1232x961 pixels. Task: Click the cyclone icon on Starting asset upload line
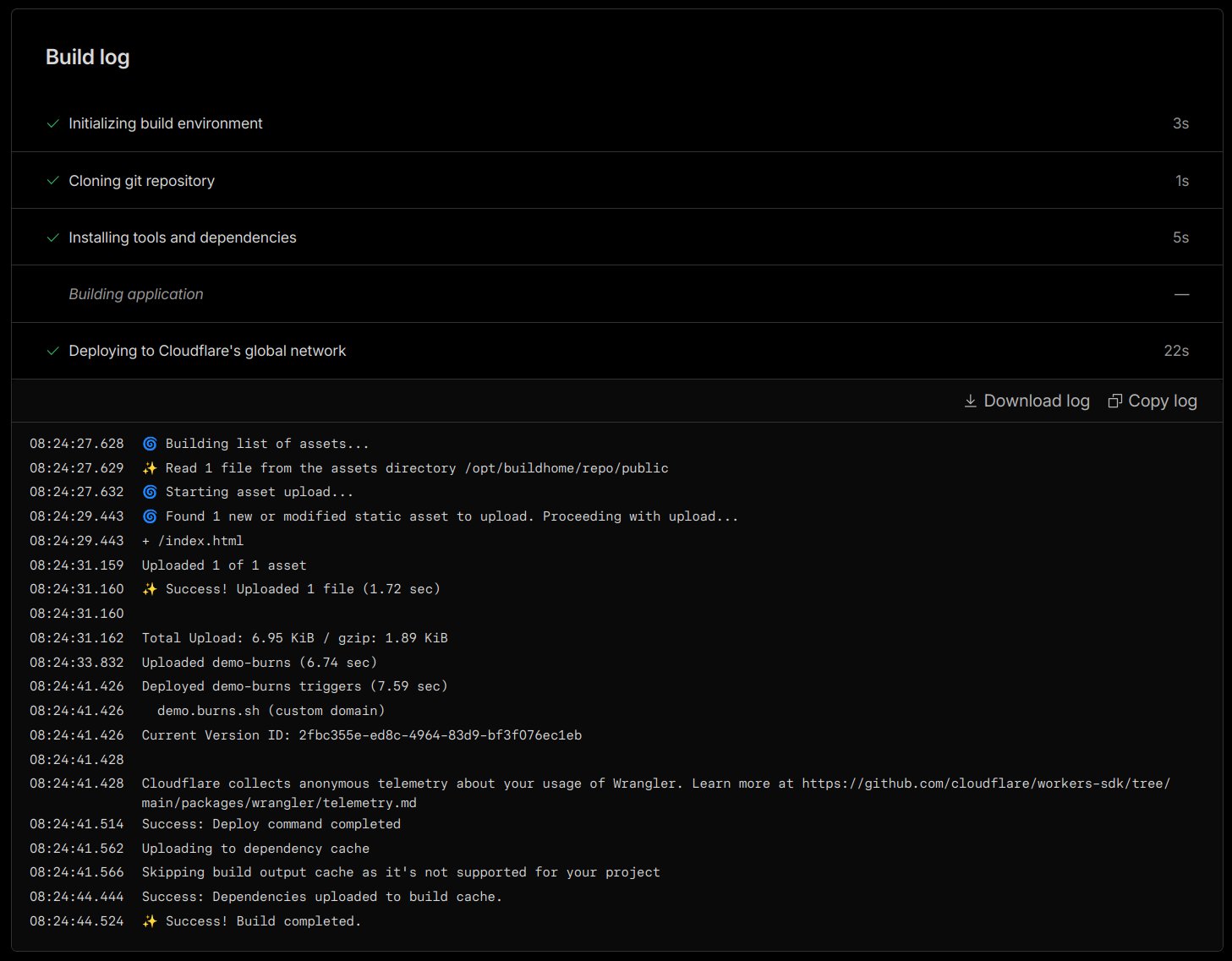point(150,492)
